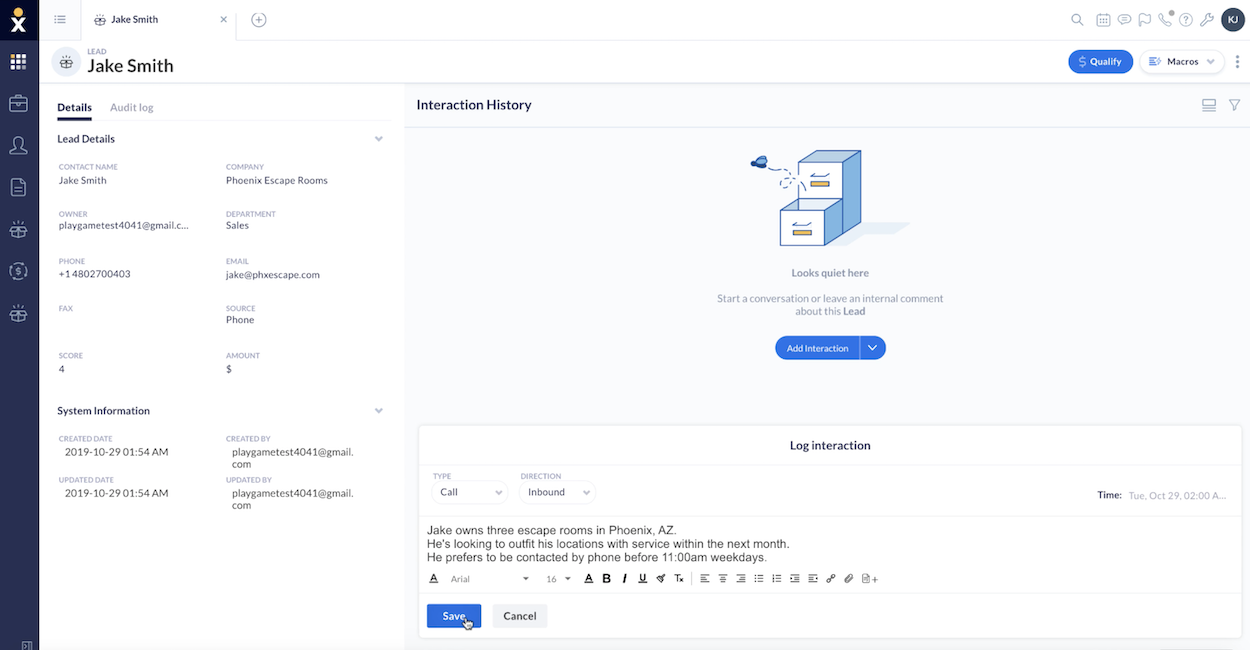1250x650 pixels.
Task: Click the tab list icon left of Jake Smith tab
Action: coord(60,19)
